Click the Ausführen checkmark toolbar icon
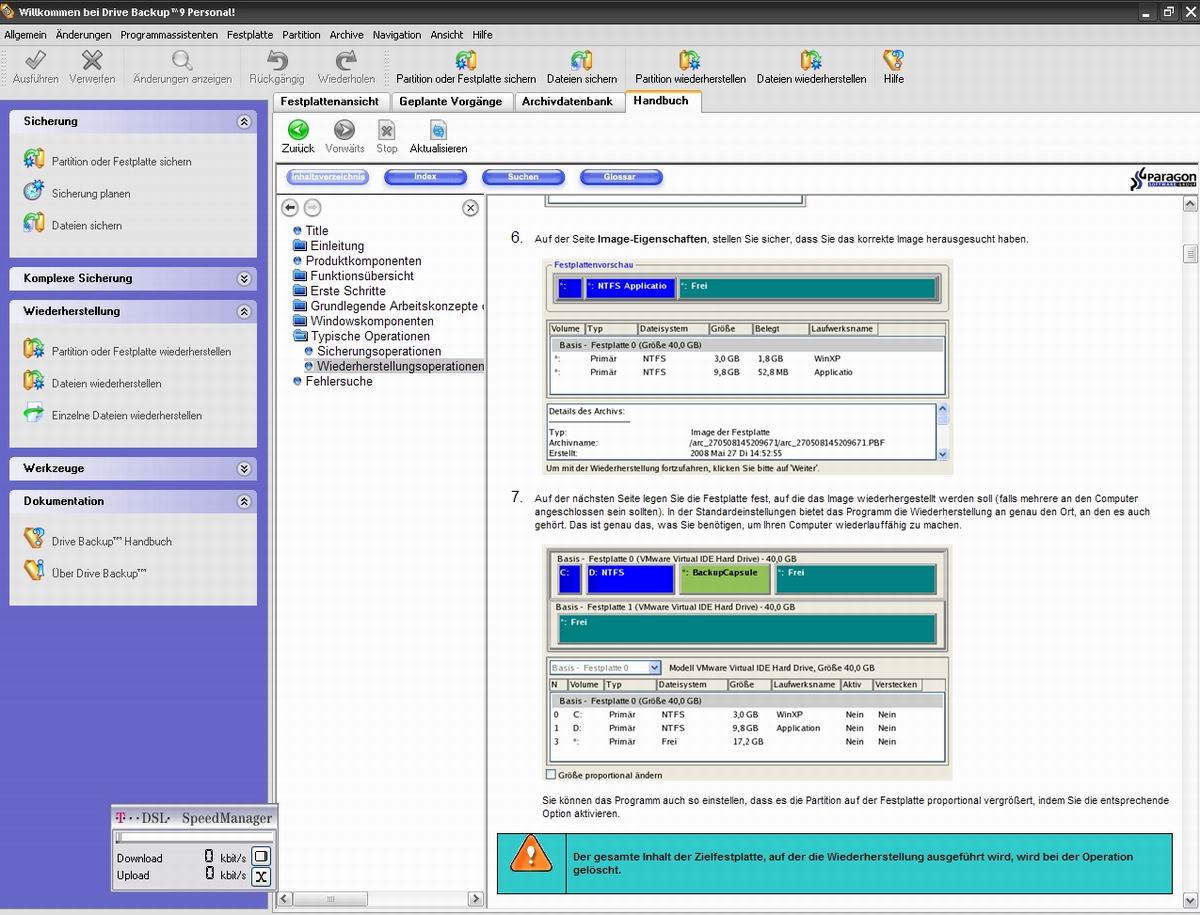 click(x=36, y=60)
